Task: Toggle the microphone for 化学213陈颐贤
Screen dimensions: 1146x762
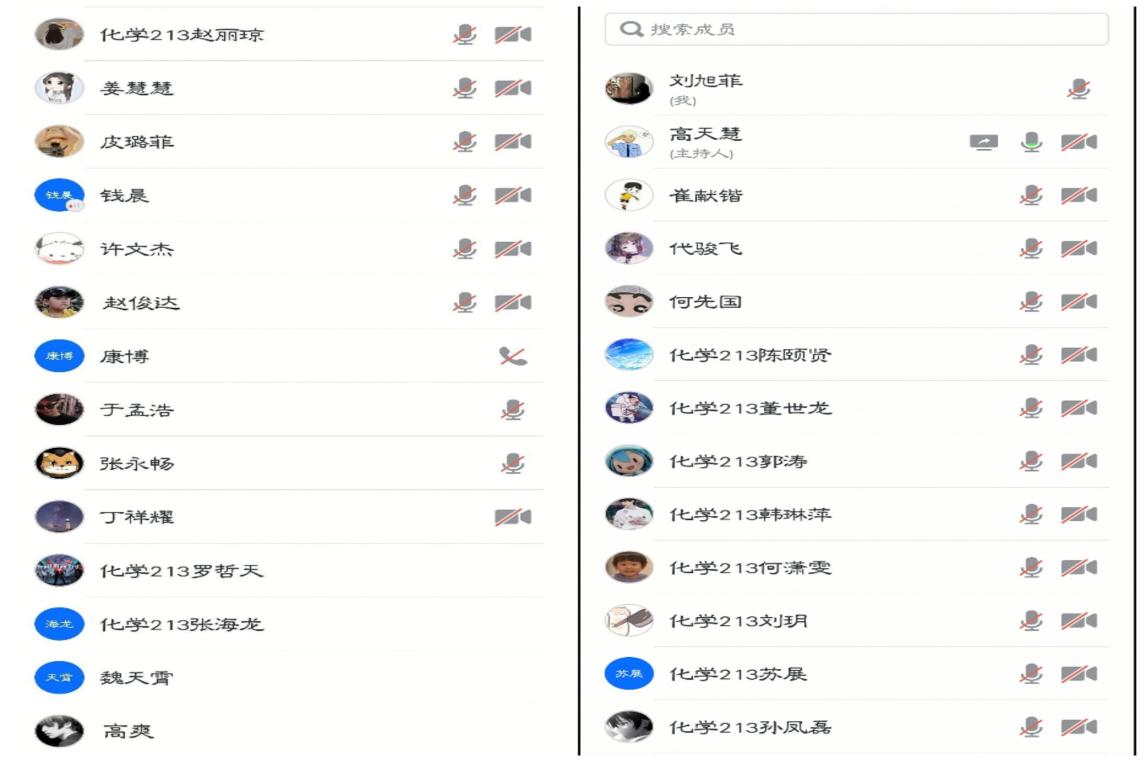Action: point(1031,355)
